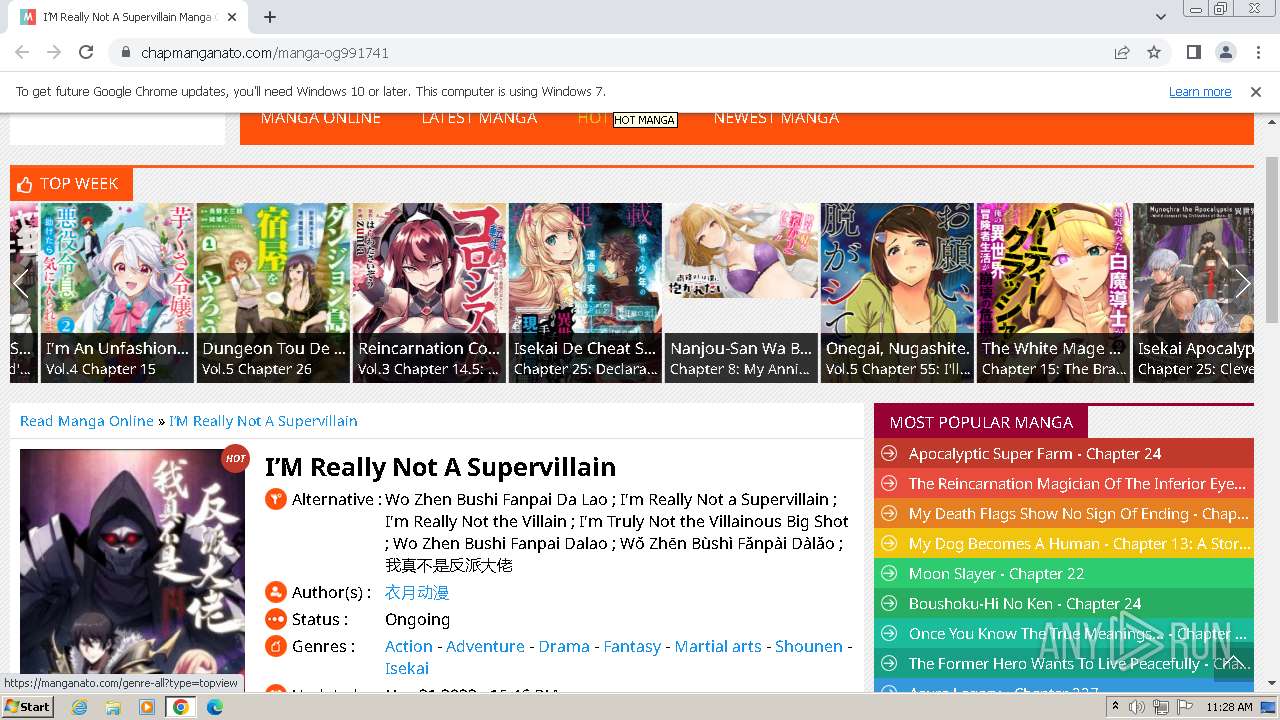Go back with the browser back arrow
Image resolution: width=1280 pixels, height=720 pixels.
22,52
